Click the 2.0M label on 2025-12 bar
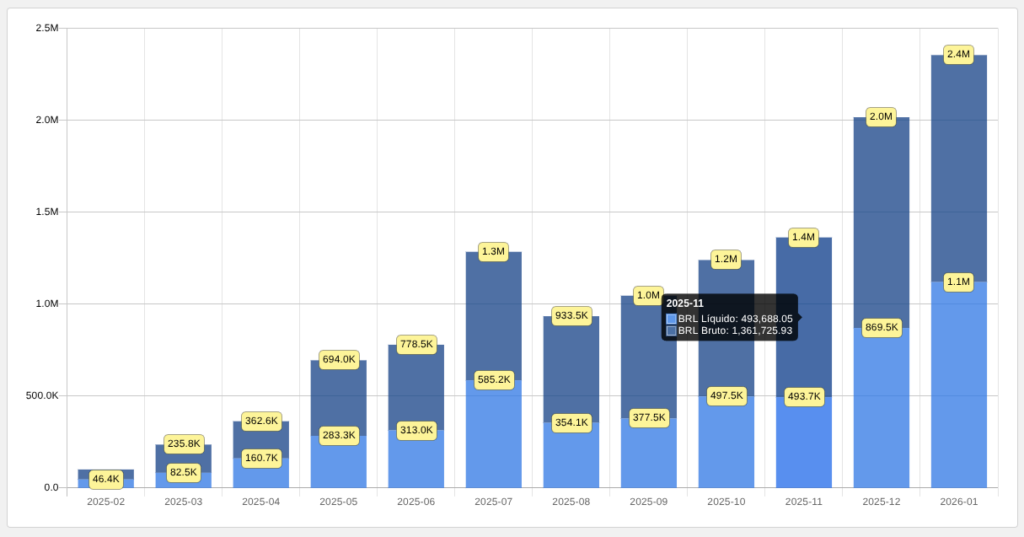Viewport: 1024px width, 537px height. tap(880, 117)
